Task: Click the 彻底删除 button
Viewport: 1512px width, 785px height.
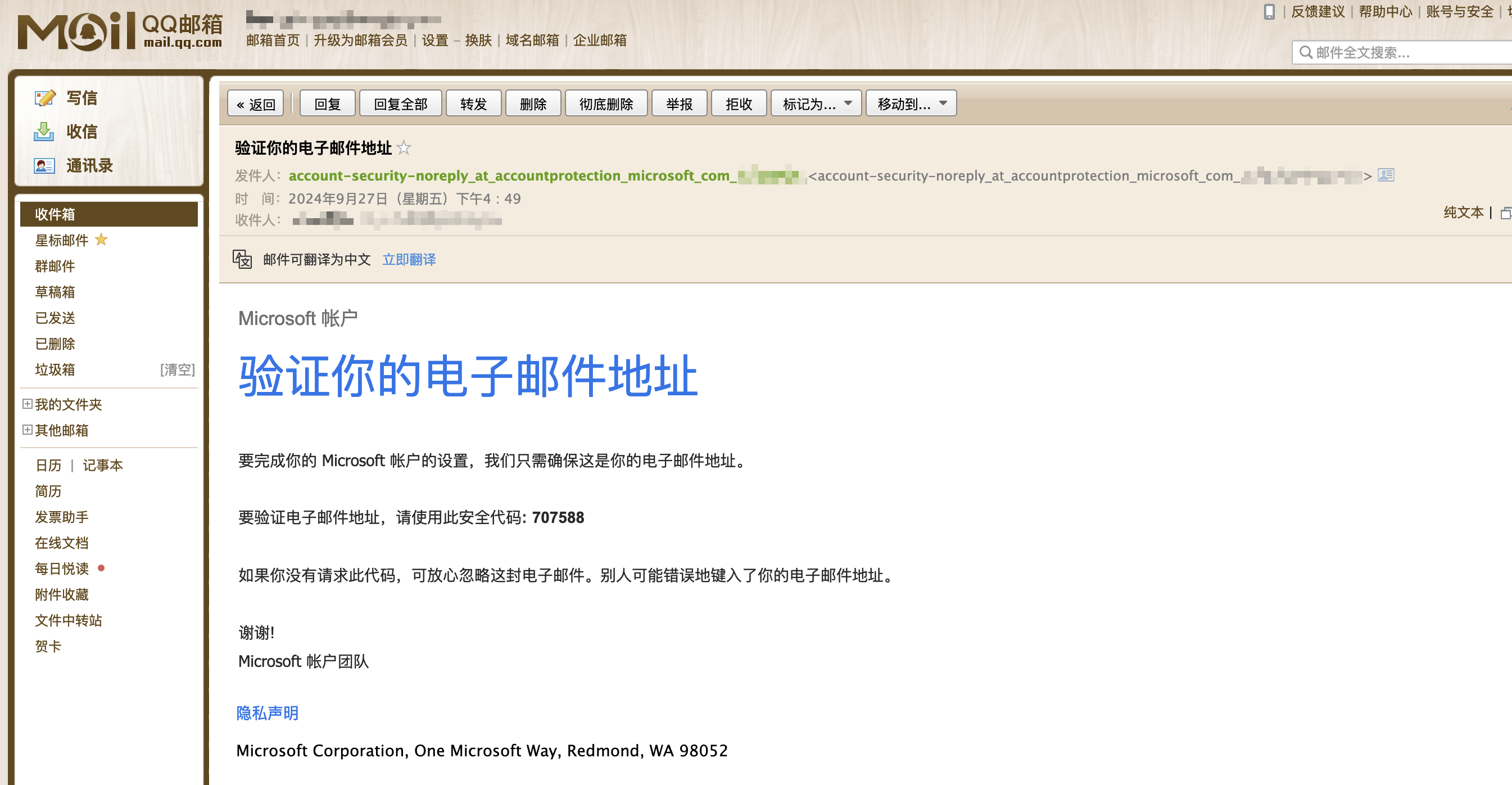Action: tap(606, 104)
